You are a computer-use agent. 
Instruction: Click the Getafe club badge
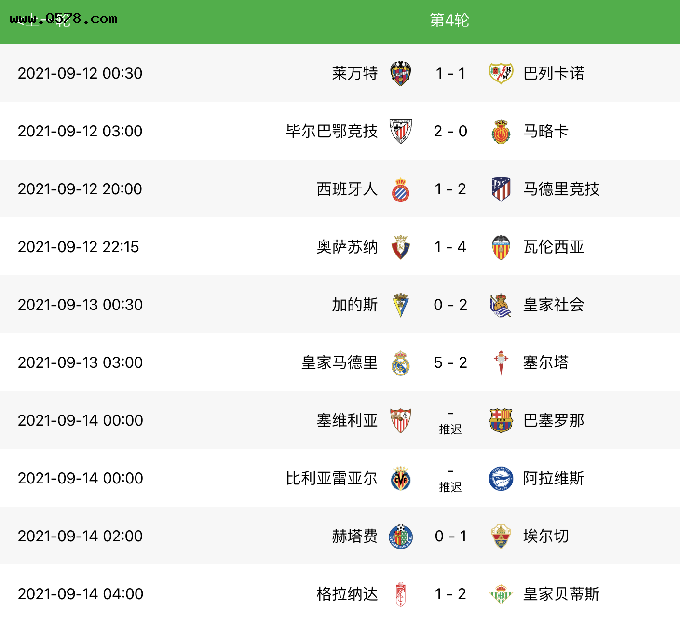tap(401, 536)
